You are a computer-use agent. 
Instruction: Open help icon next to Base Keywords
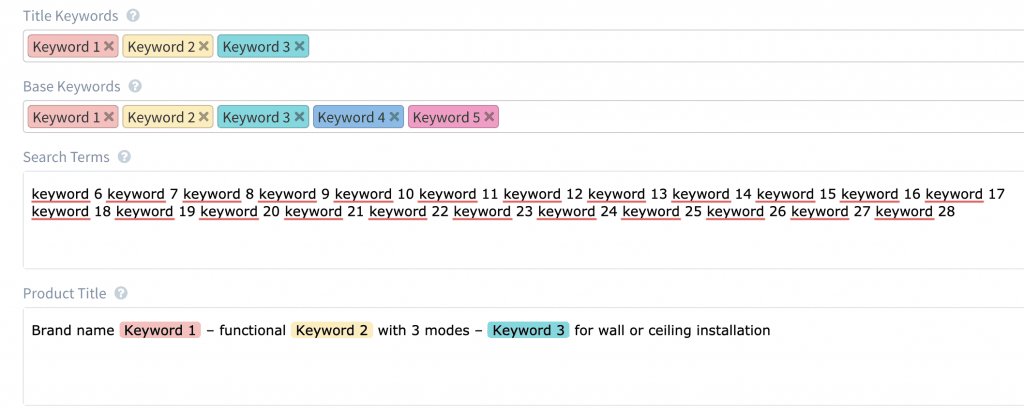click(135, 86)
